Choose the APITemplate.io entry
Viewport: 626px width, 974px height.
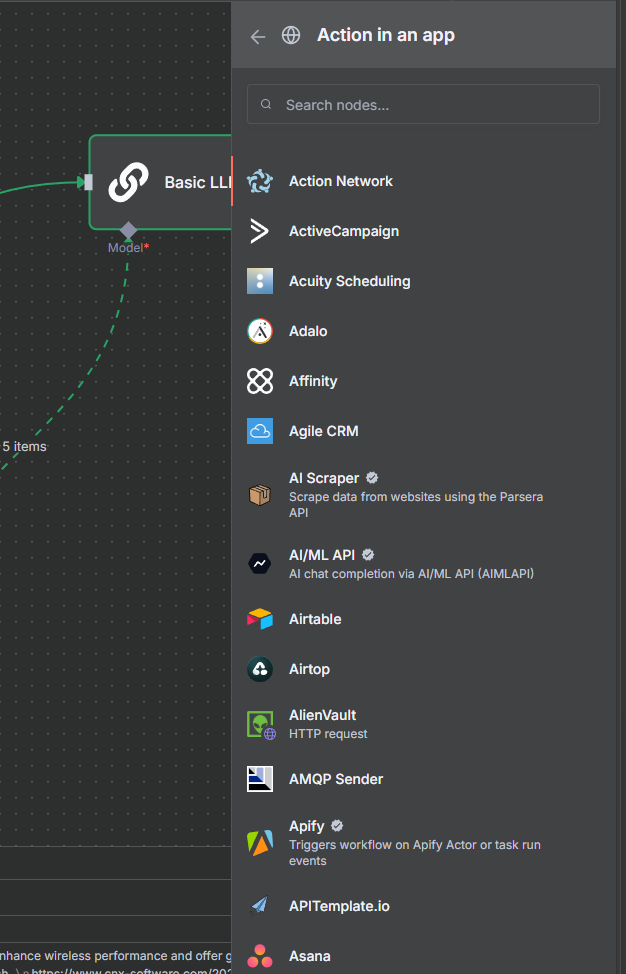click(423, 906)
